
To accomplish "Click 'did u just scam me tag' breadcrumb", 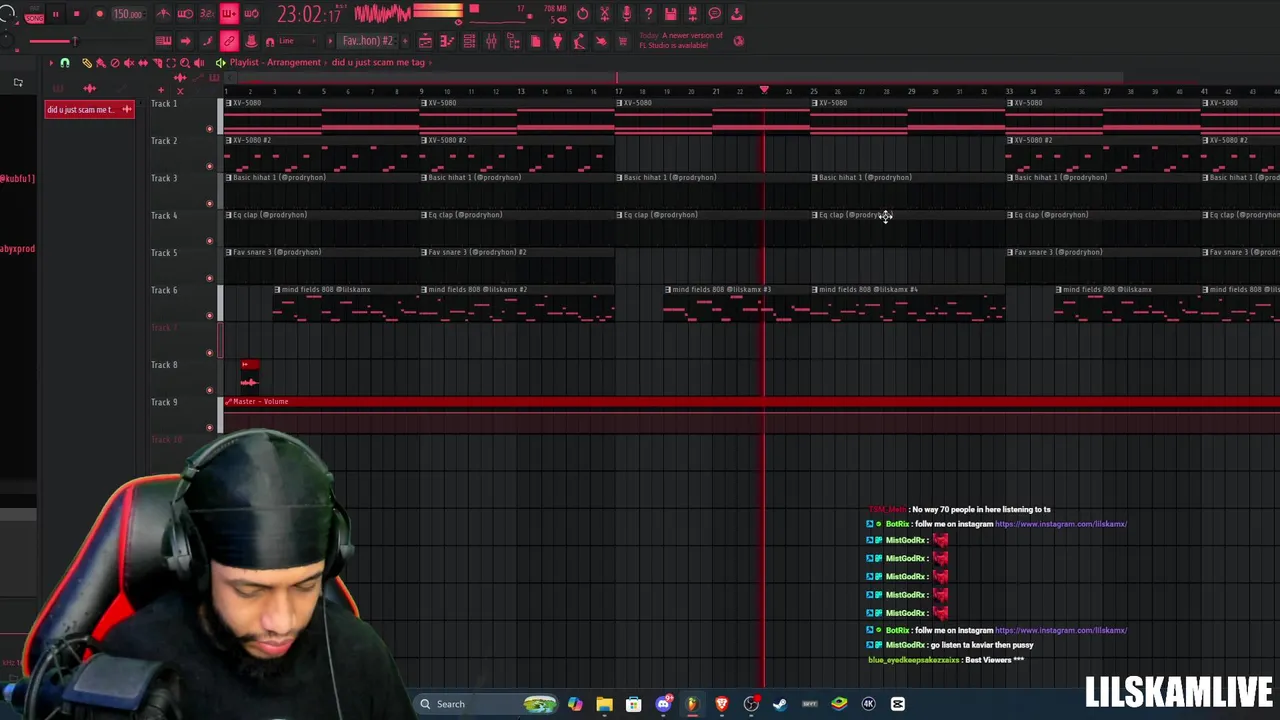I will click(378, 62).
